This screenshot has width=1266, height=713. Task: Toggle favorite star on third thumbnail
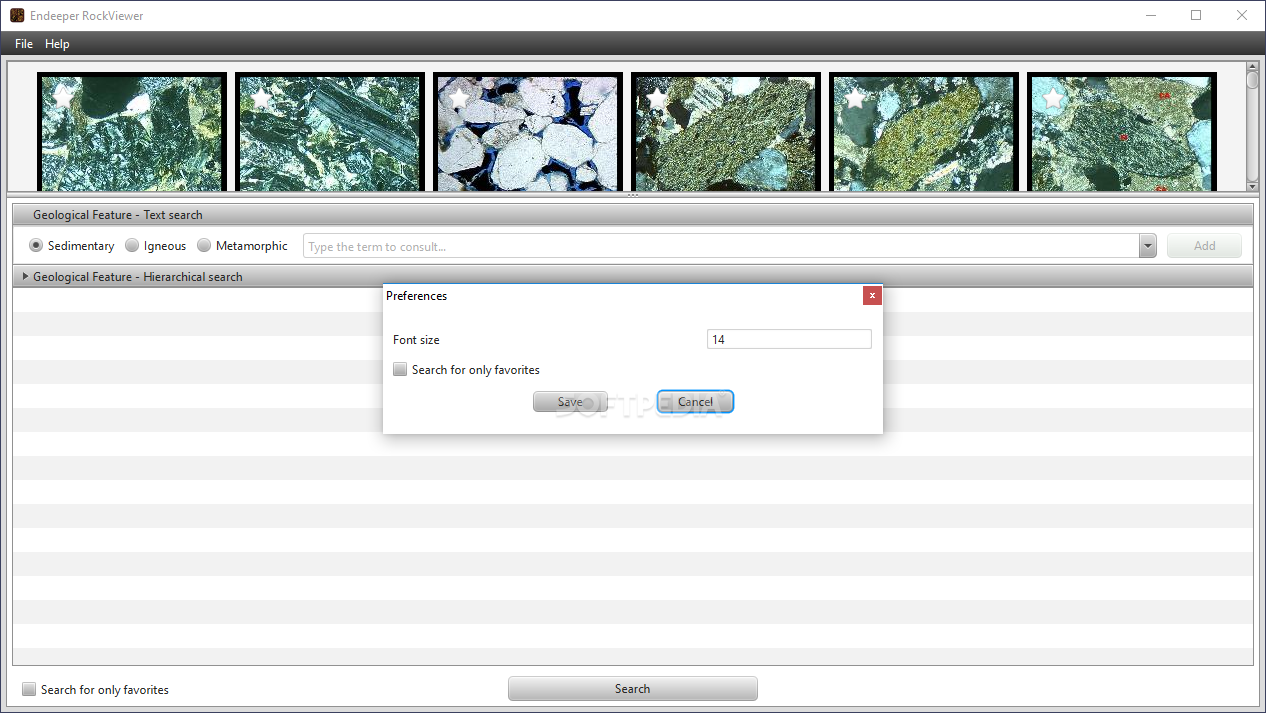pyautogui.click(x=459, y=97)
